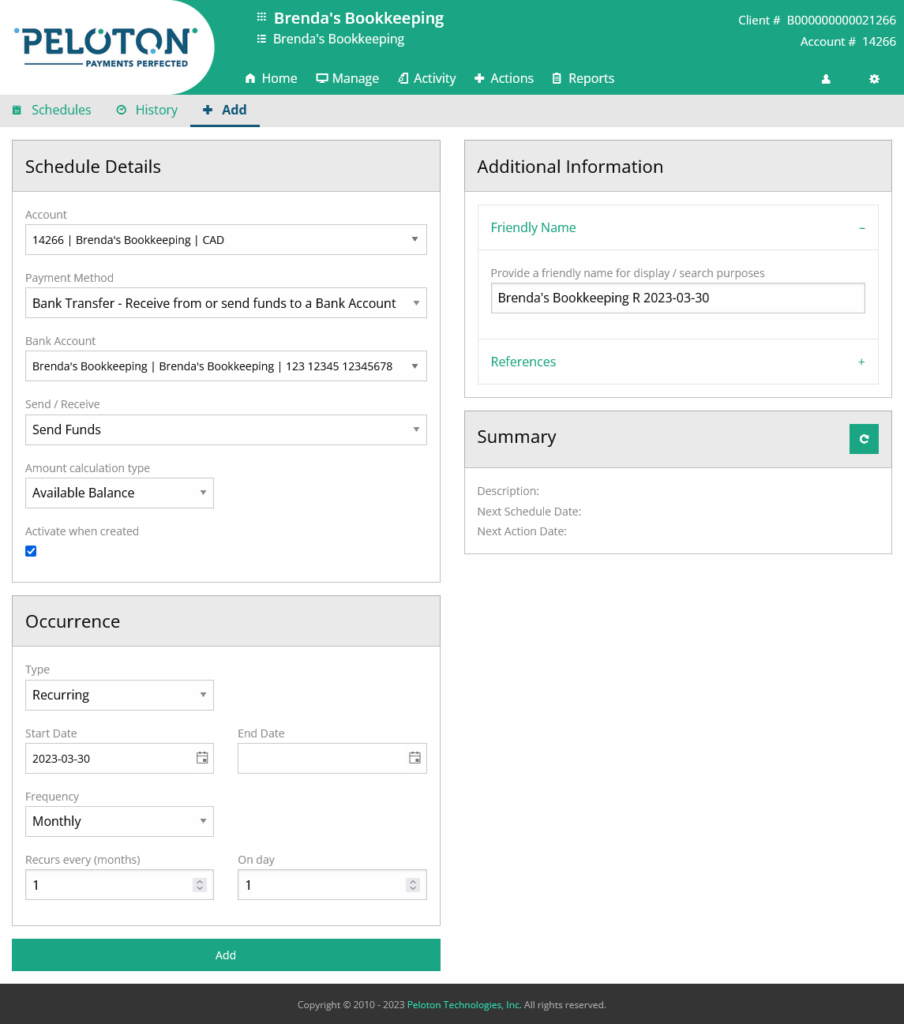
Task: Open Amount calculation type dropdown
Action: coord(120,493)
